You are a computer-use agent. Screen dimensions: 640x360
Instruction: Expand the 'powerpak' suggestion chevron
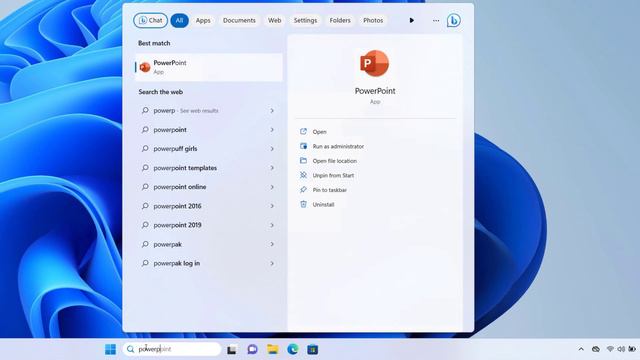point(272,244)
